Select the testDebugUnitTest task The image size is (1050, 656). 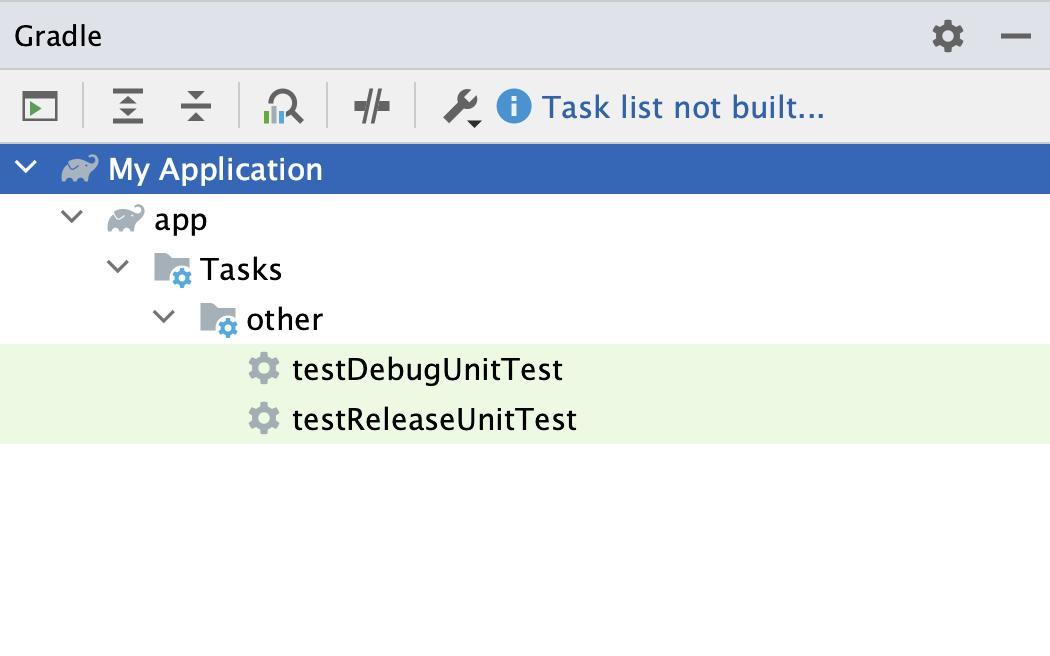(428, 369)
